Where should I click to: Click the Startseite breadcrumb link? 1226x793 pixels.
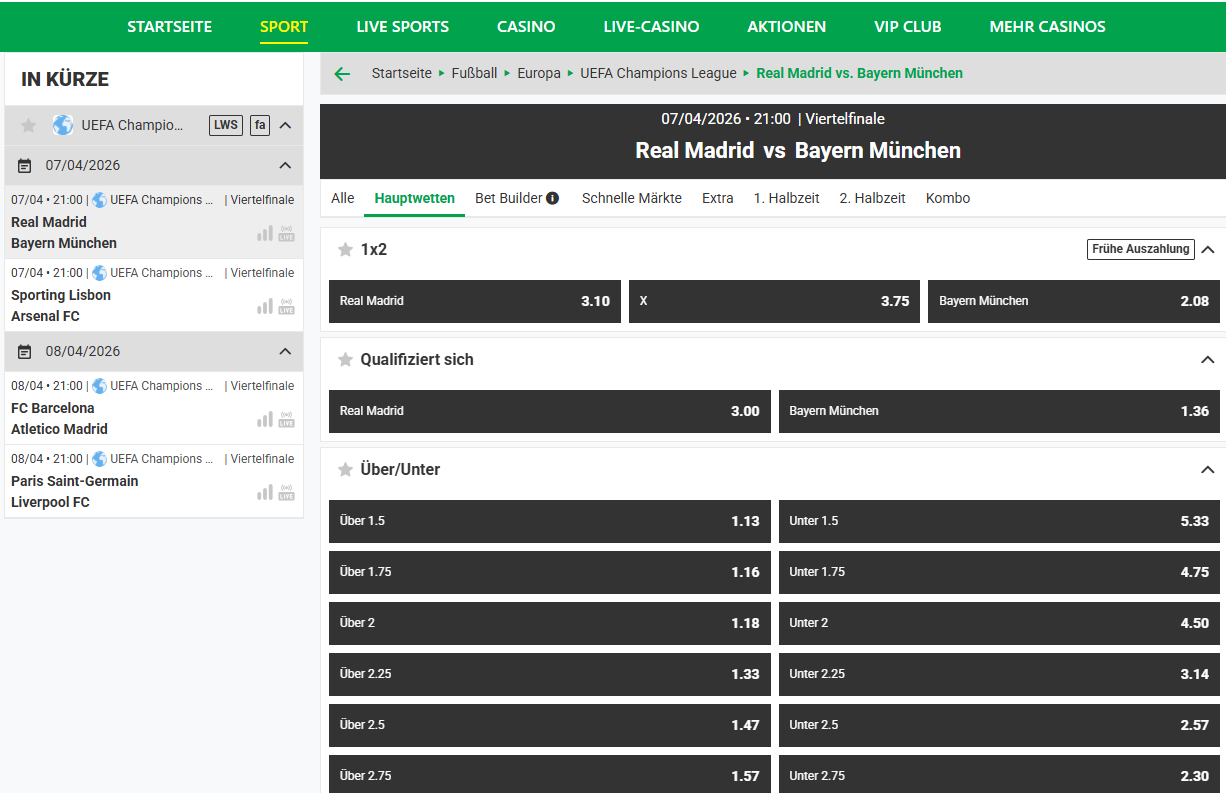(x=402, y=73)
